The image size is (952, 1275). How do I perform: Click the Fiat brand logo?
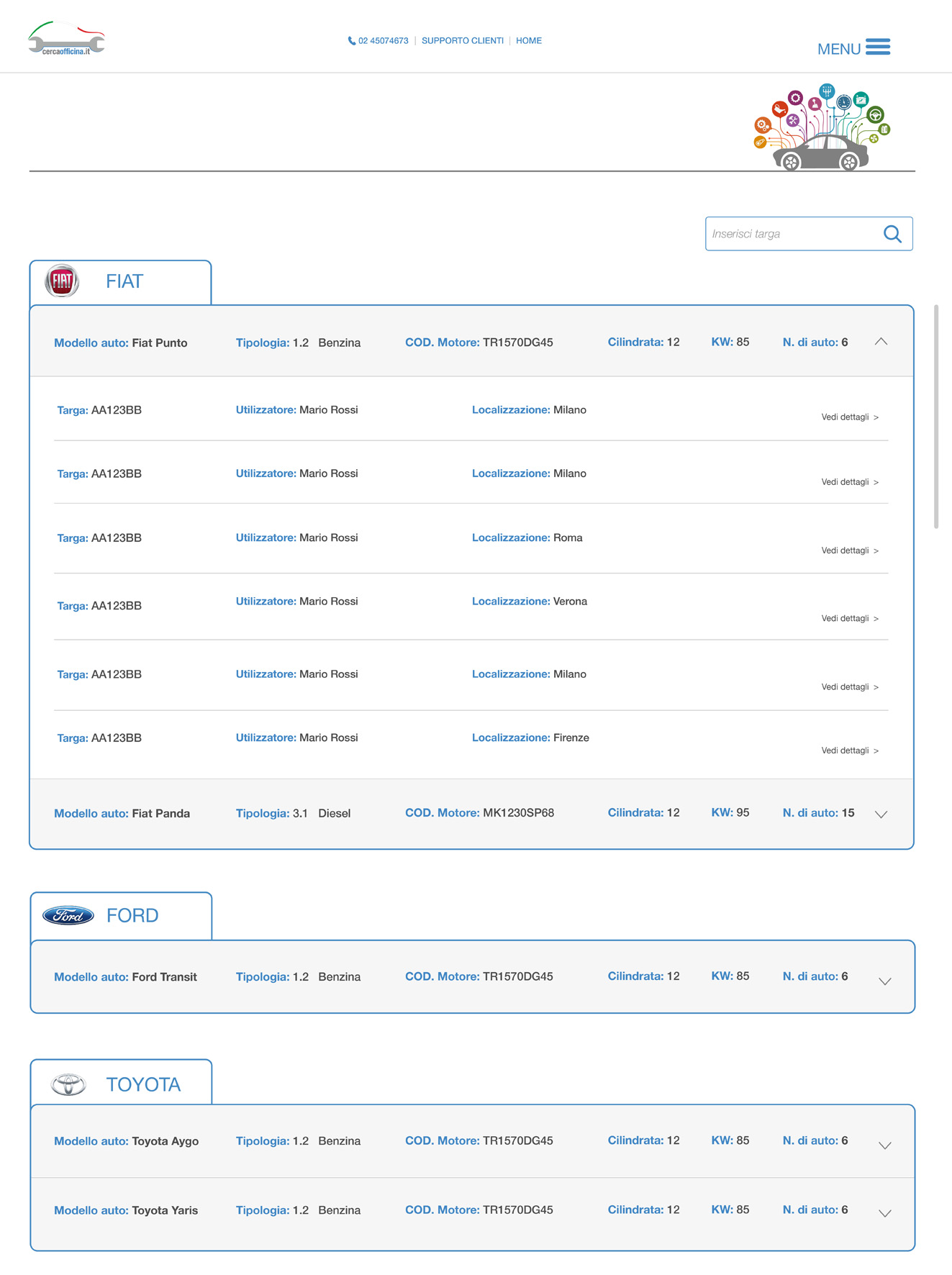[62, 281]
